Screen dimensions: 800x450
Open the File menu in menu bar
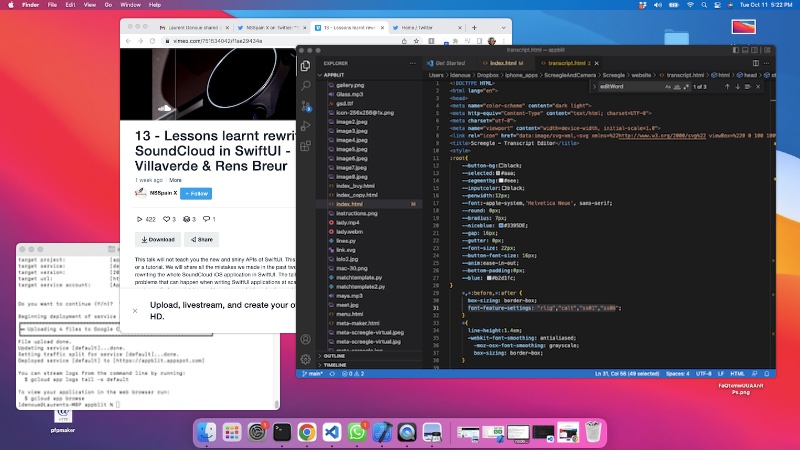(x=52, y=5)
